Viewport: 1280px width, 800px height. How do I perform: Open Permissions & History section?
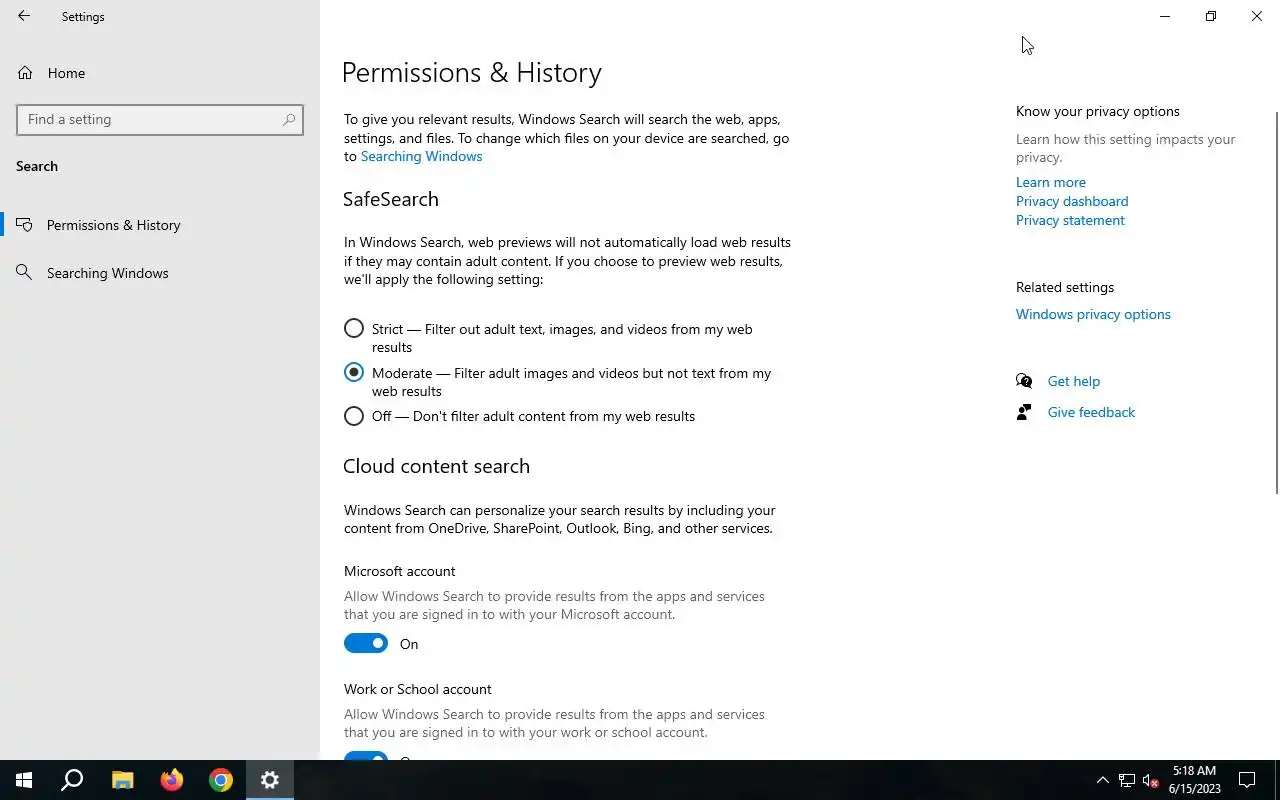pos(113,225)
